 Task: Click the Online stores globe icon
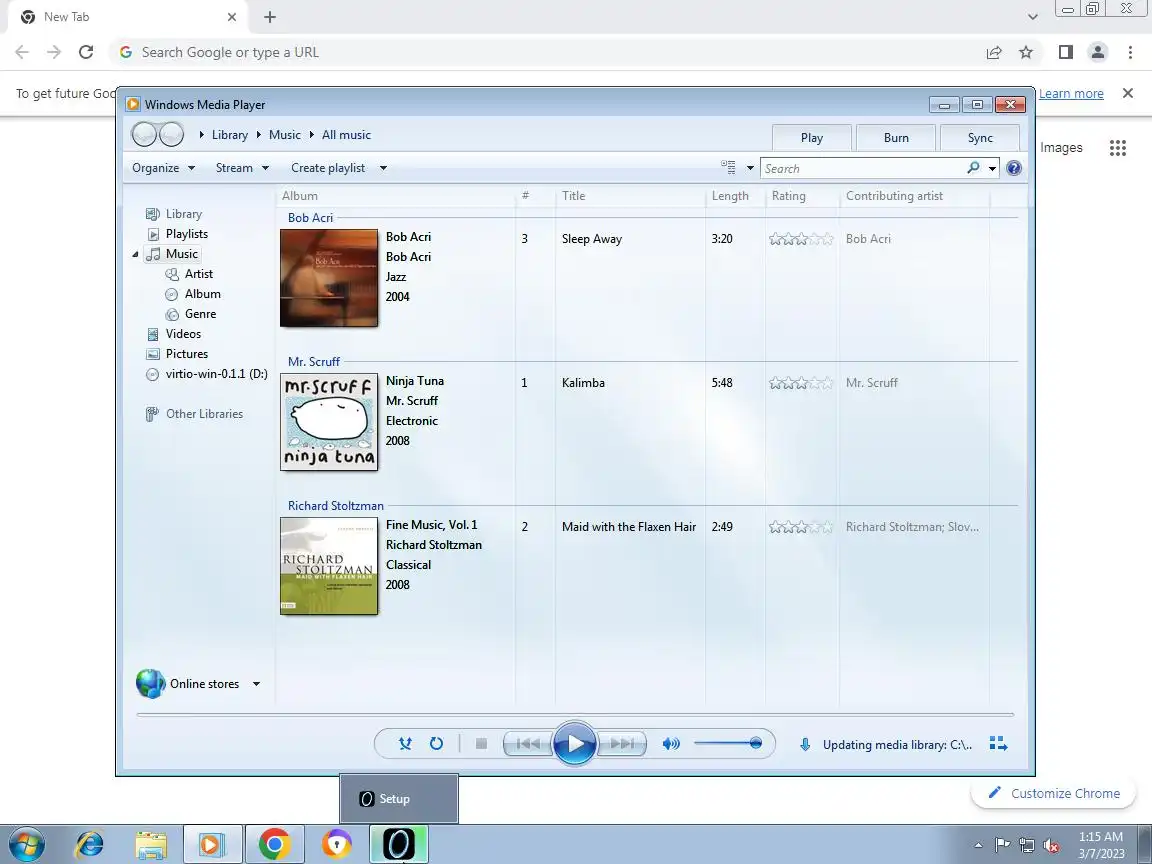pos(151,683)
